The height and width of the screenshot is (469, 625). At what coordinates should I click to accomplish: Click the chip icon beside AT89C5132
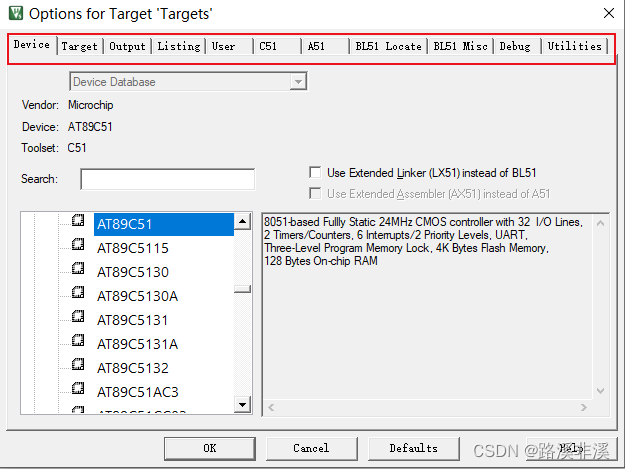pos(78,364)
